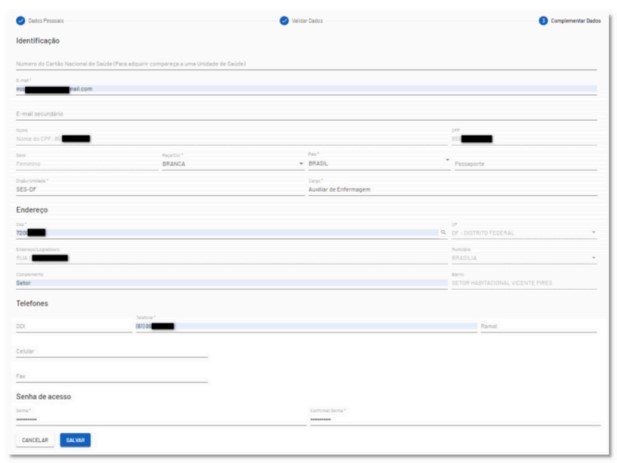The image size is (617, 463).
Task: Go to the Validar Dados step label
Action: 308,21
